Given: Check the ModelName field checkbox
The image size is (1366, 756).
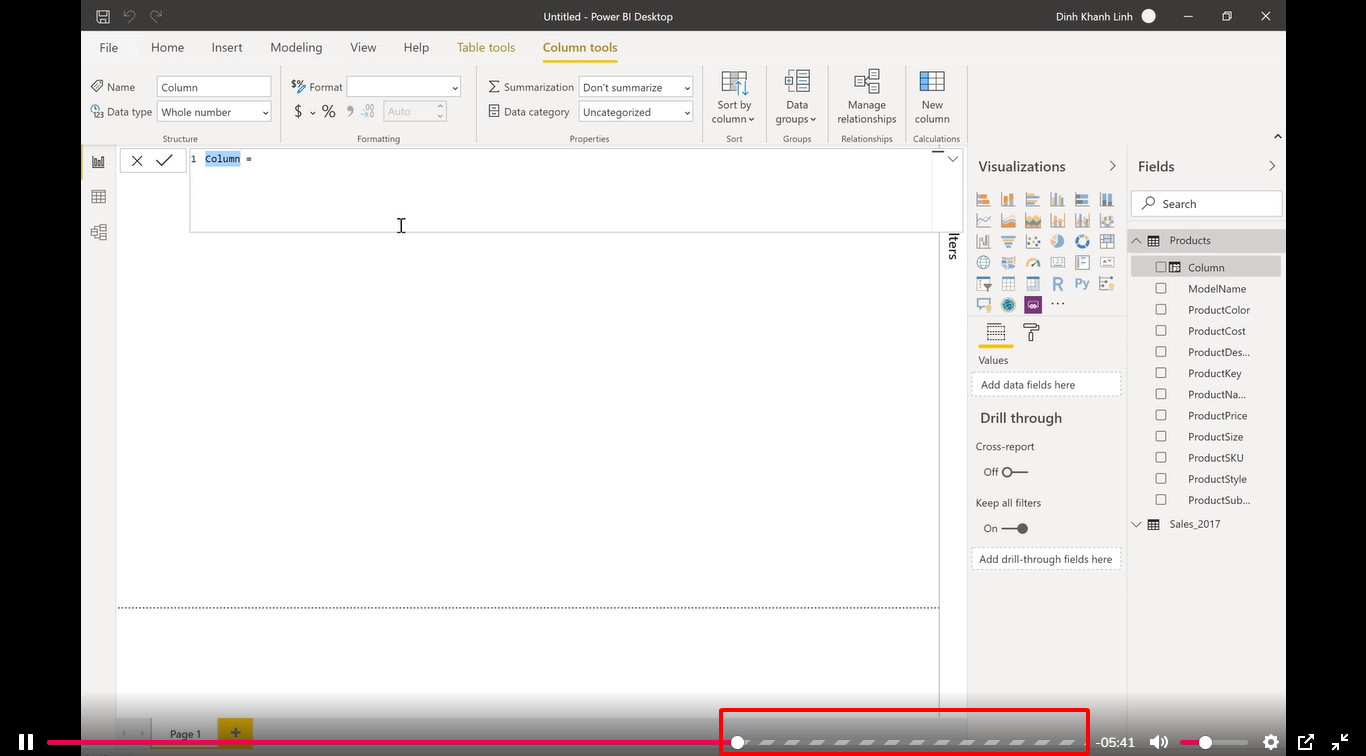Looking at the screenshot, I should [x=1161, y=288].
